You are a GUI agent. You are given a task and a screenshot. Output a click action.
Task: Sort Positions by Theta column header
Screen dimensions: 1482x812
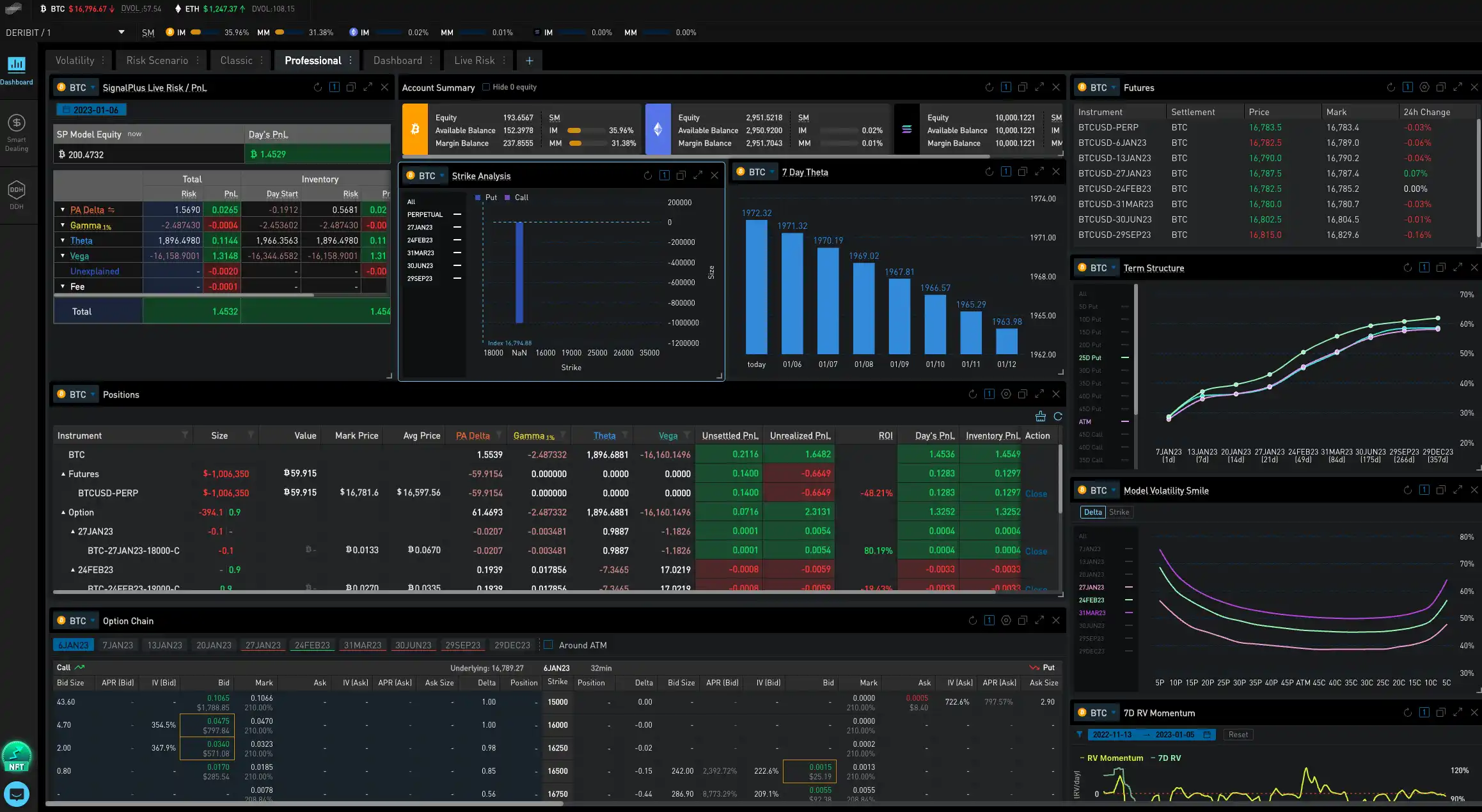point(604,435)
